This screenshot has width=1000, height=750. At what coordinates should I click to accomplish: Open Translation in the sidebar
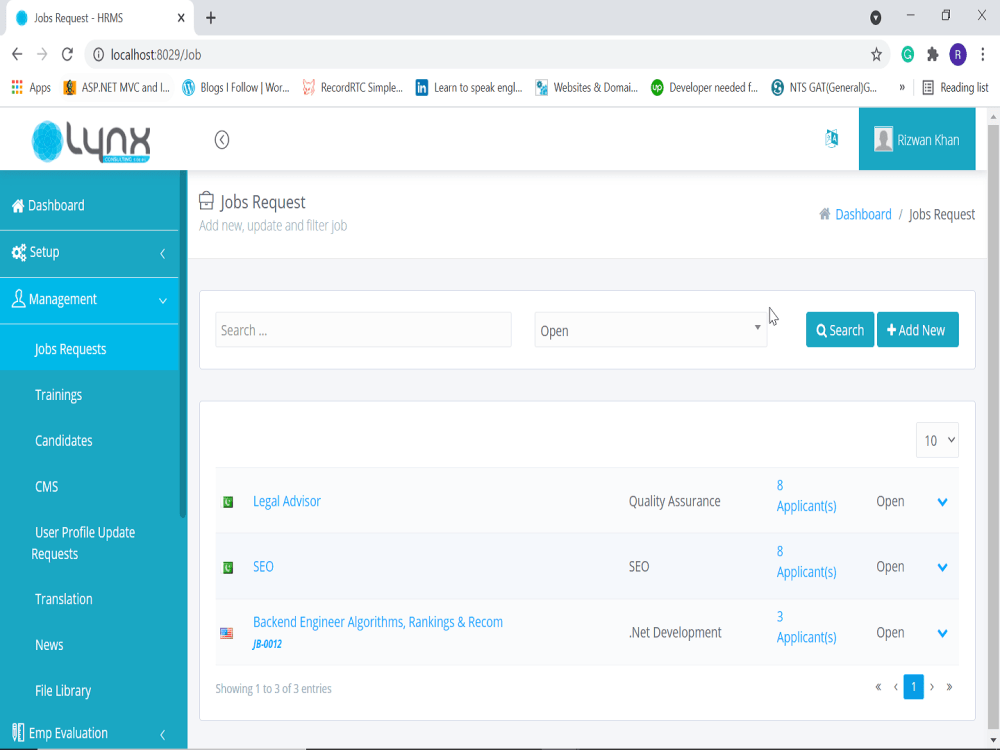click(64, 599)
